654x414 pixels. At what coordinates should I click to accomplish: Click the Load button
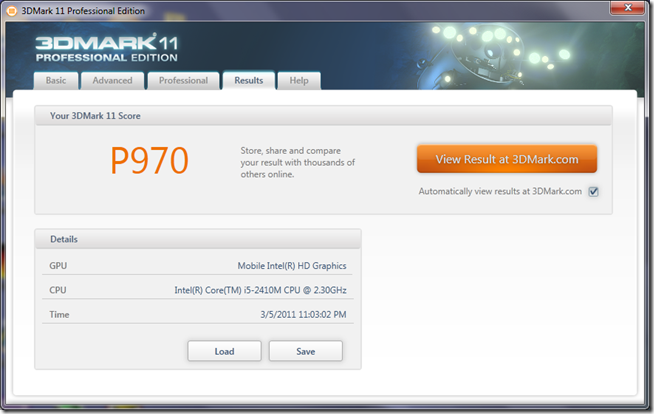pyautogui.click(x=224, y=351)
